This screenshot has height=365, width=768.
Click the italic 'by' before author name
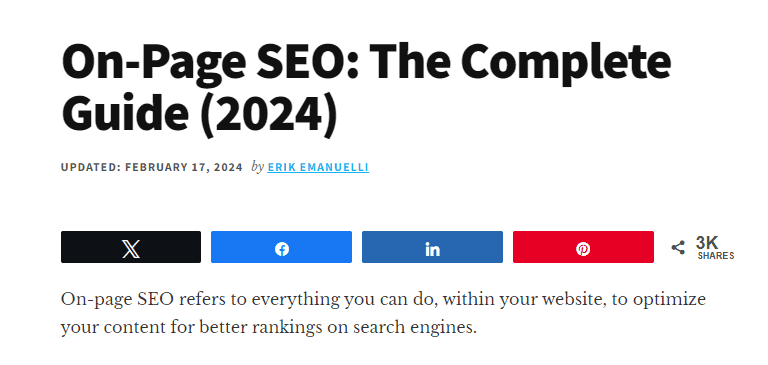[258, 167]
